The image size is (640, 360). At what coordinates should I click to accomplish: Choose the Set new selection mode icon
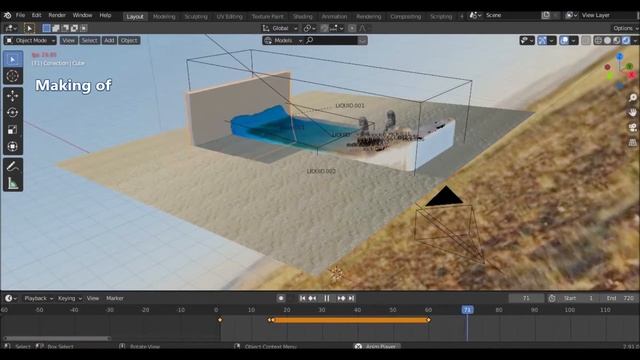(47, 28)
